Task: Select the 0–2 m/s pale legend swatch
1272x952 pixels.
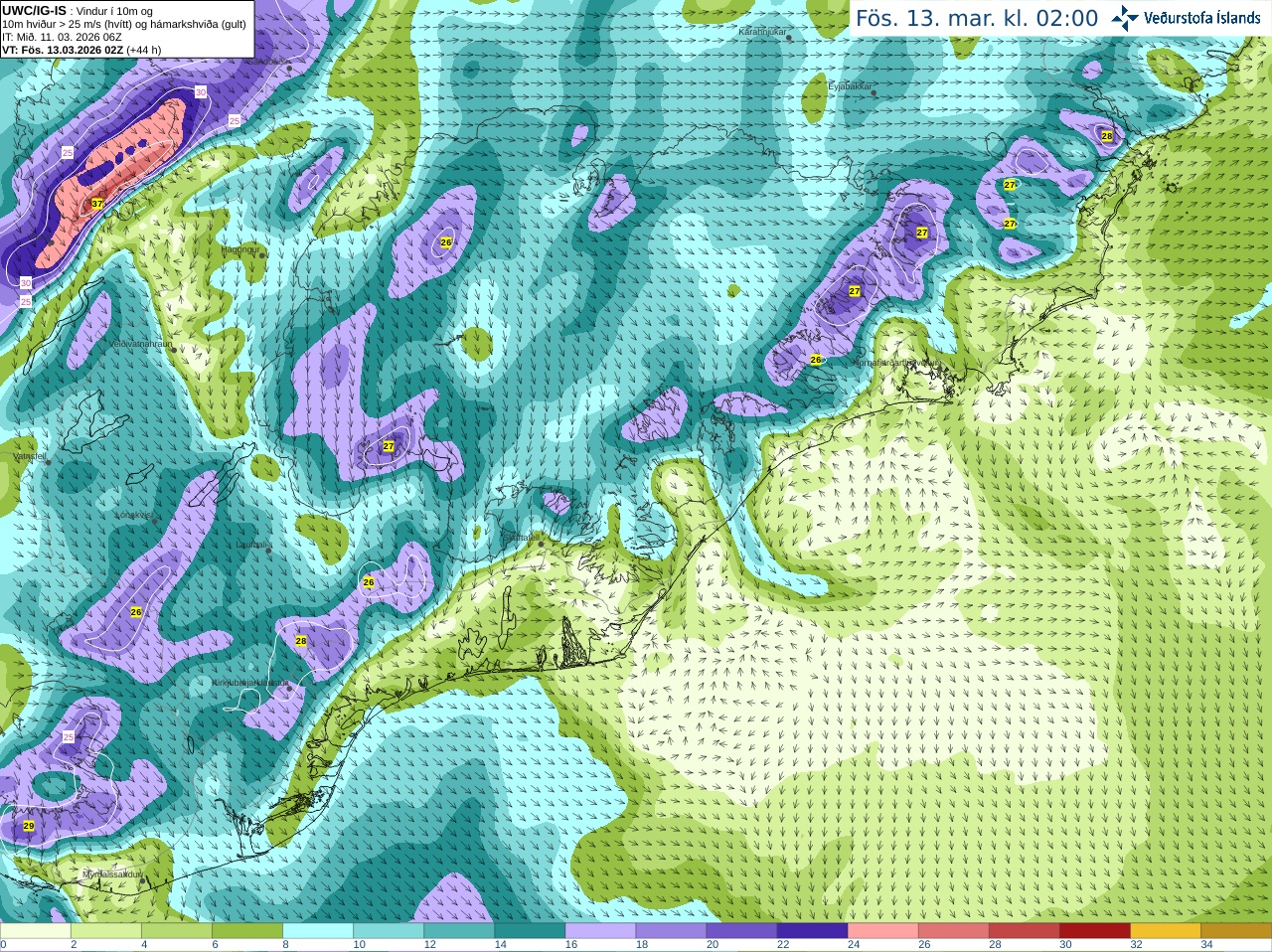Action: [36, 931]
